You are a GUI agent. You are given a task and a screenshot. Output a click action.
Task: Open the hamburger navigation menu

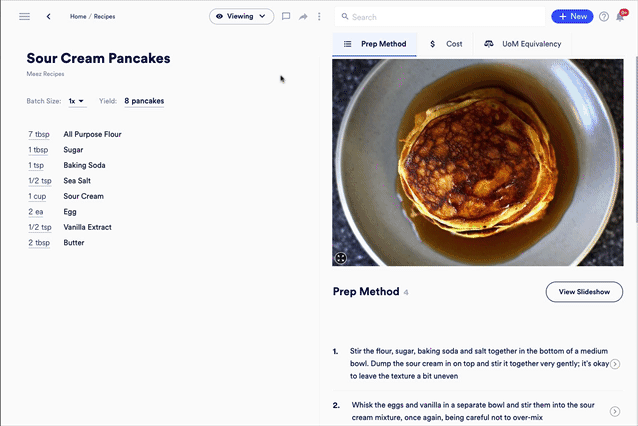tap(24, 17)
